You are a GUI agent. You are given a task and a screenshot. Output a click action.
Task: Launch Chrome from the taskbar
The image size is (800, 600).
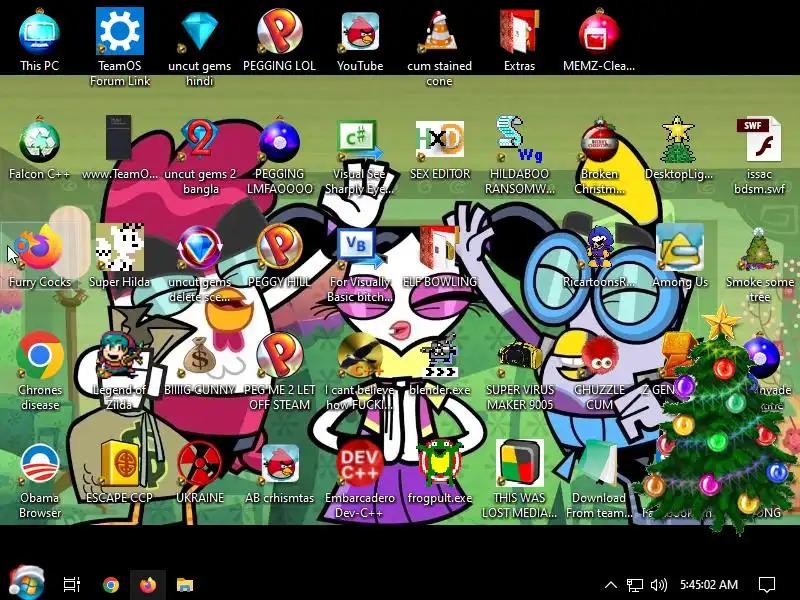coord(111,585)
